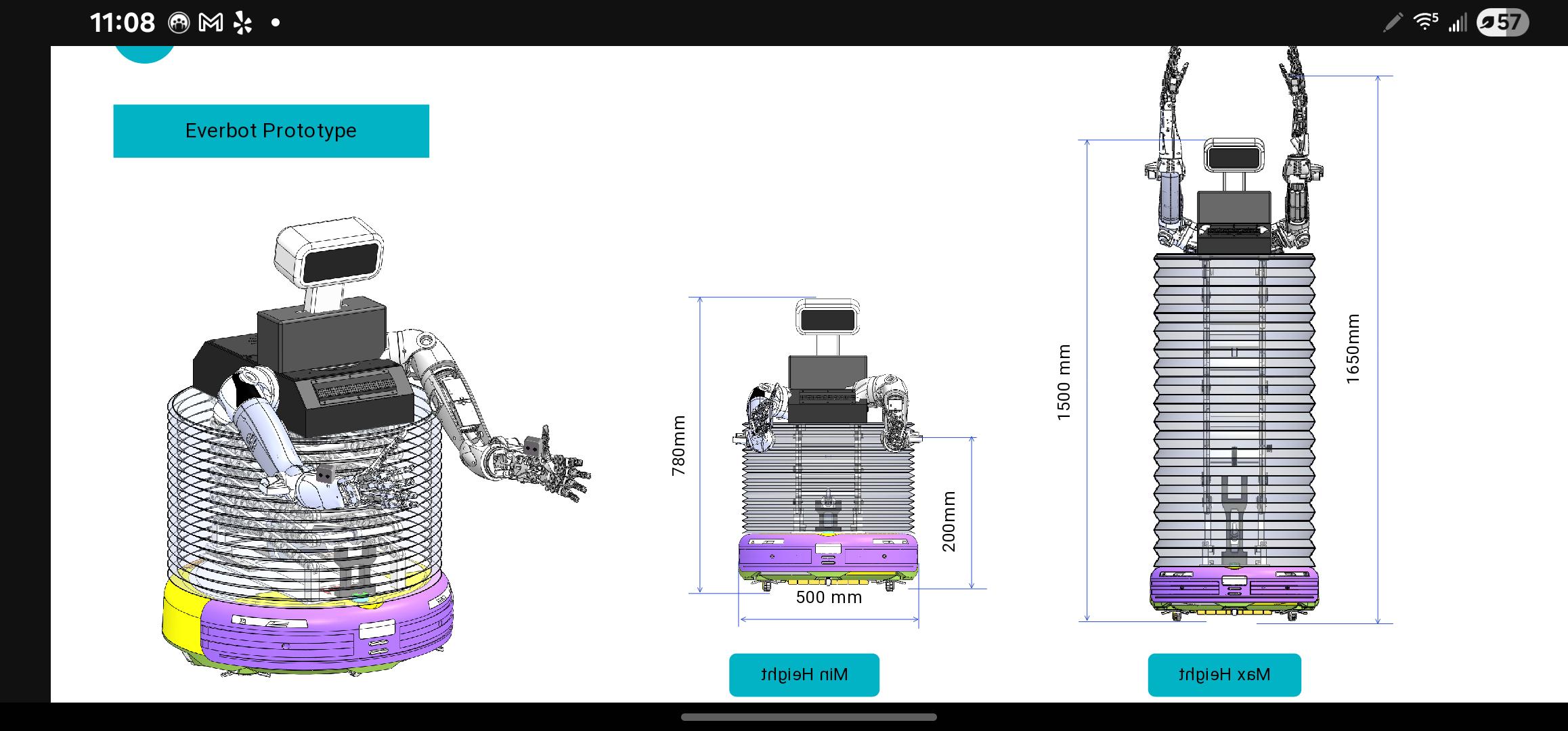Image resolution: width=1568 pixels, height=731 pixels.
Task: Tap the stylus pen icon in status bar
Action: pos(1393,23)
